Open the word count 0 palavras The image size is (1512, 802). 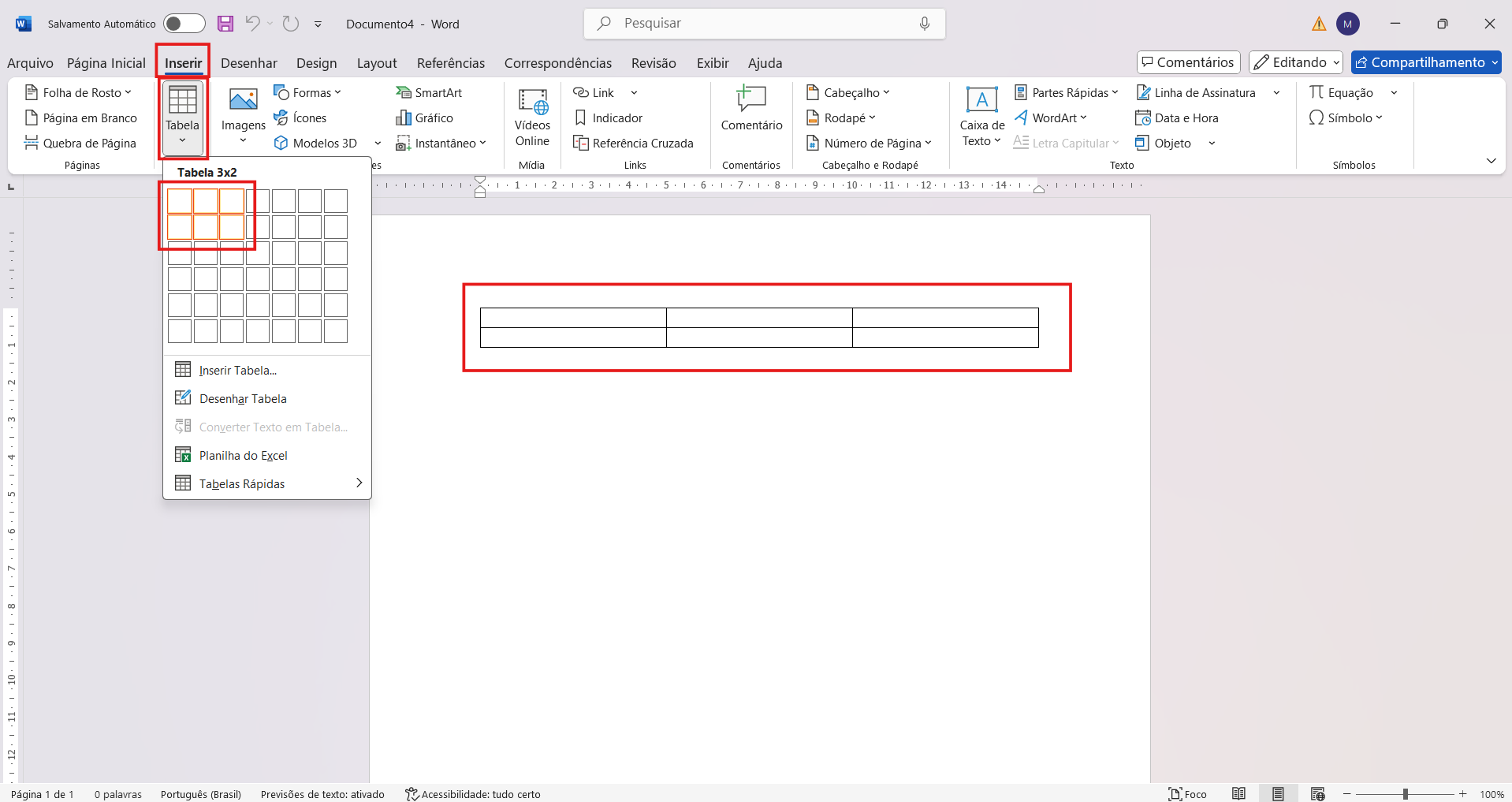click(118, 794)
